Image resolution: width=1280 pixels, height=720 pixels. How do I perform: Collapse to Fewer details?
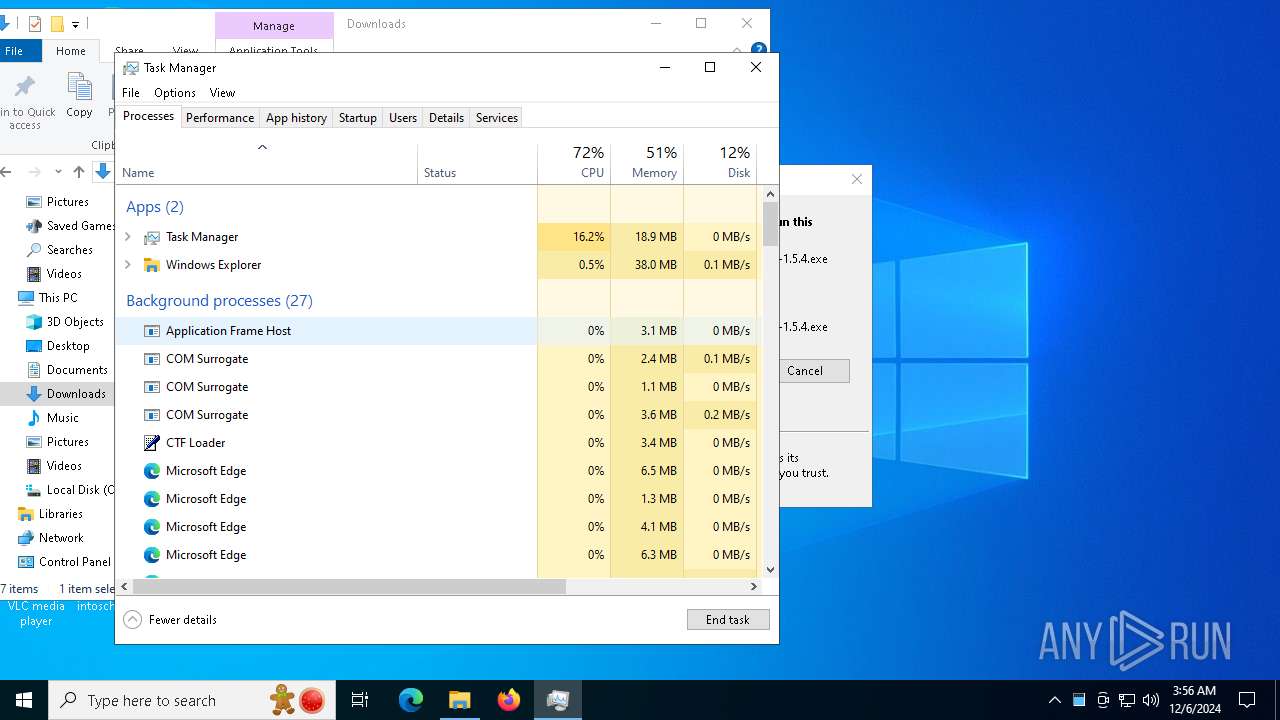[170, 620]
